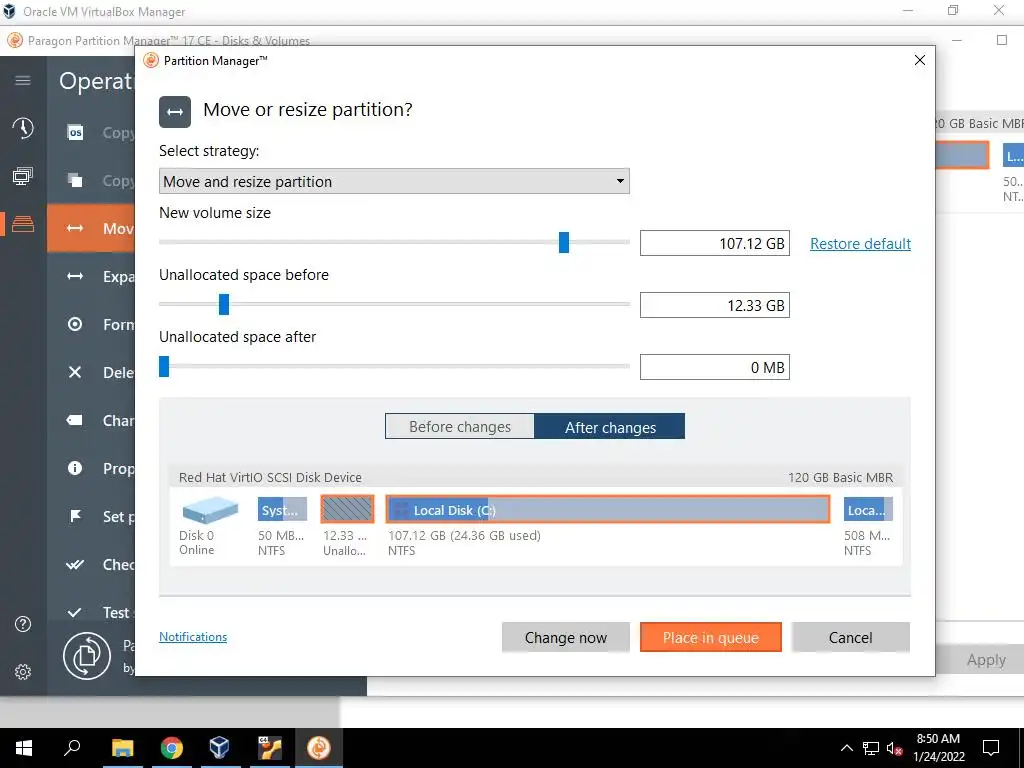Click the Unallocated space after 0 MB field
Viewport: 1024px width, 768px height.
click(714, 367)
